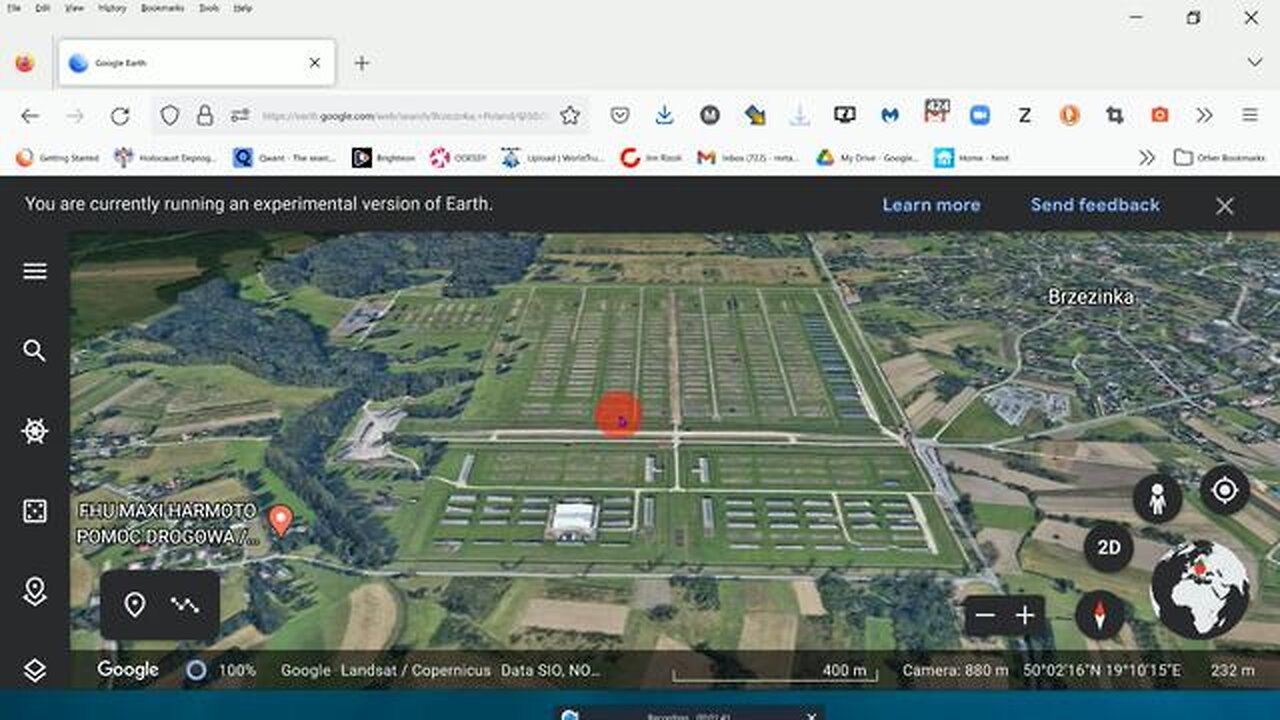Click Send feedback link
1280x720 pixels.
[1095, 205]
